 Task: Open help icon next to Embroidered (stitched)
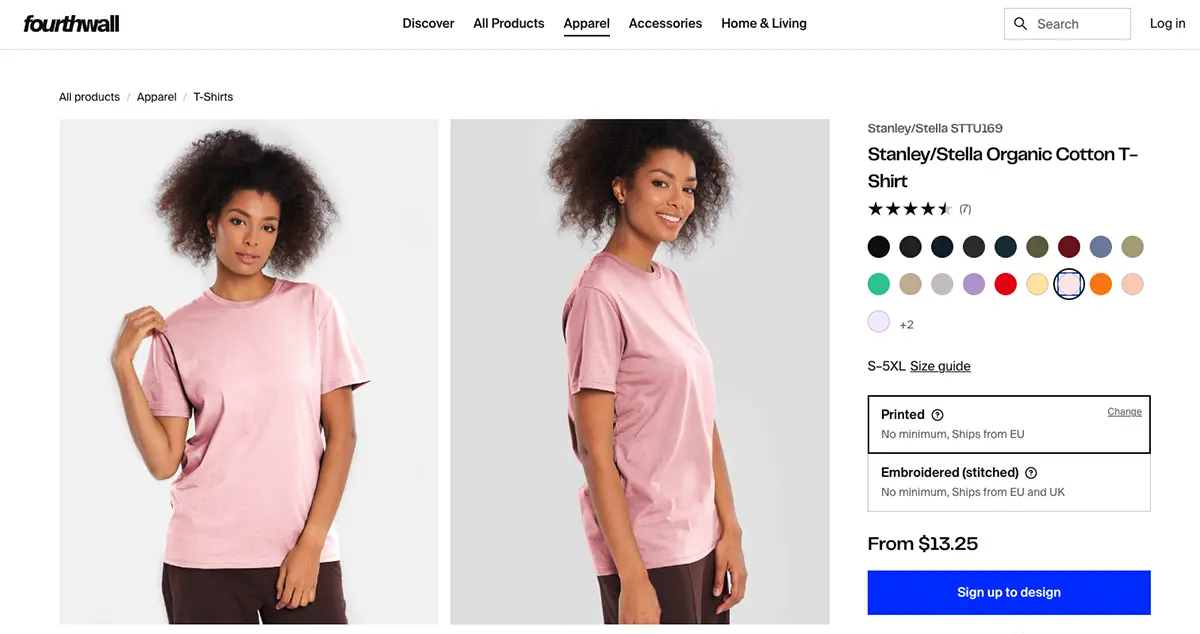point(1031,473)
